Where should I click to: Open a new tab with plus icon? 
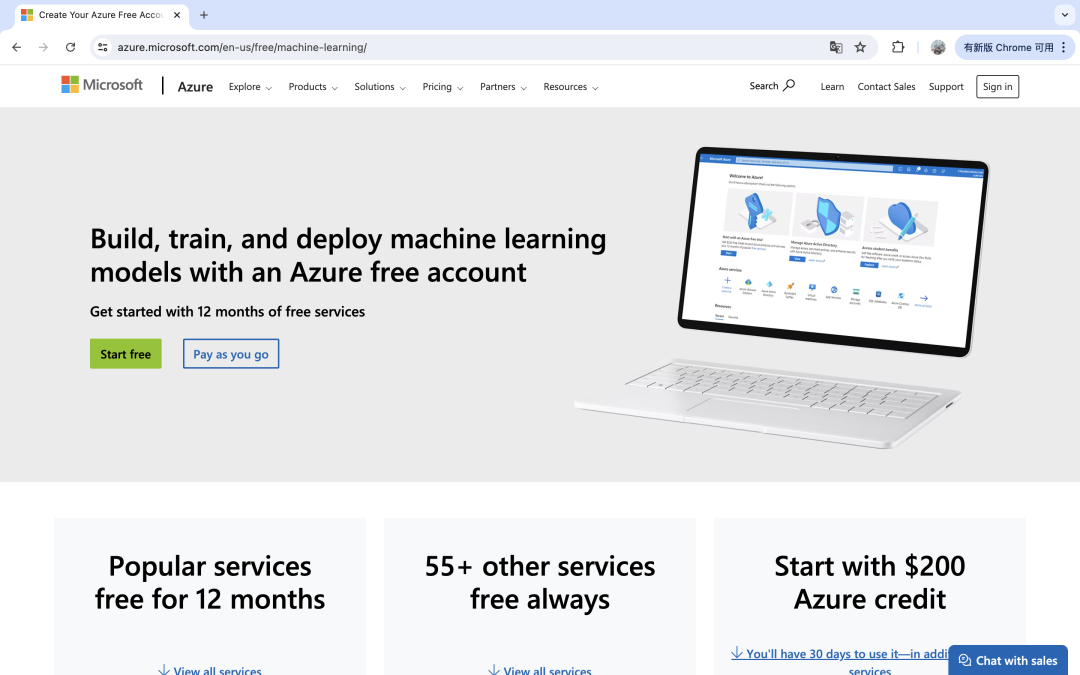(x=204, y=14)
